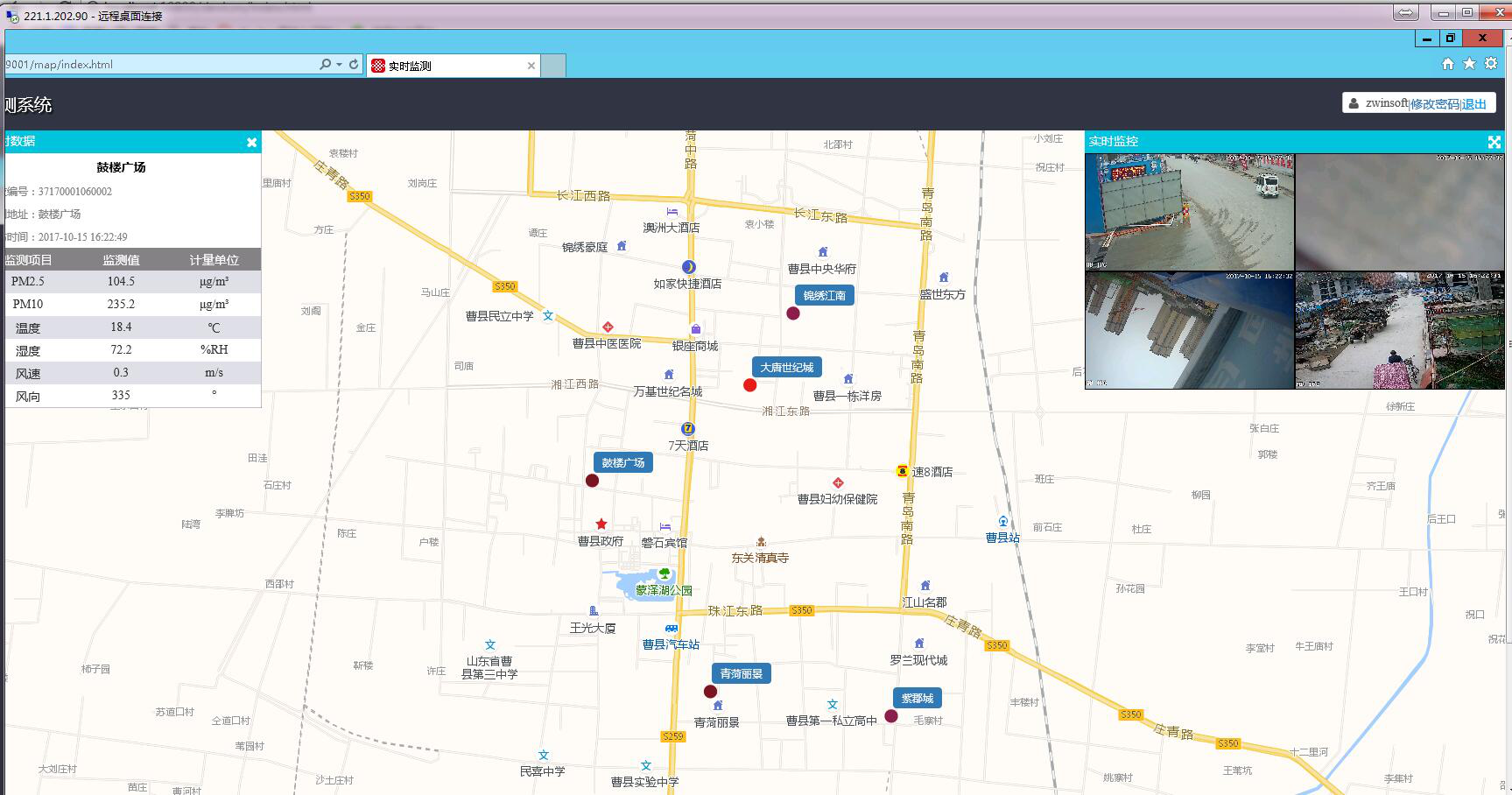The width and height of the screenshot is (1512, 795).
Task: Open the browser favorites star icon
Action: [1469, 64]
